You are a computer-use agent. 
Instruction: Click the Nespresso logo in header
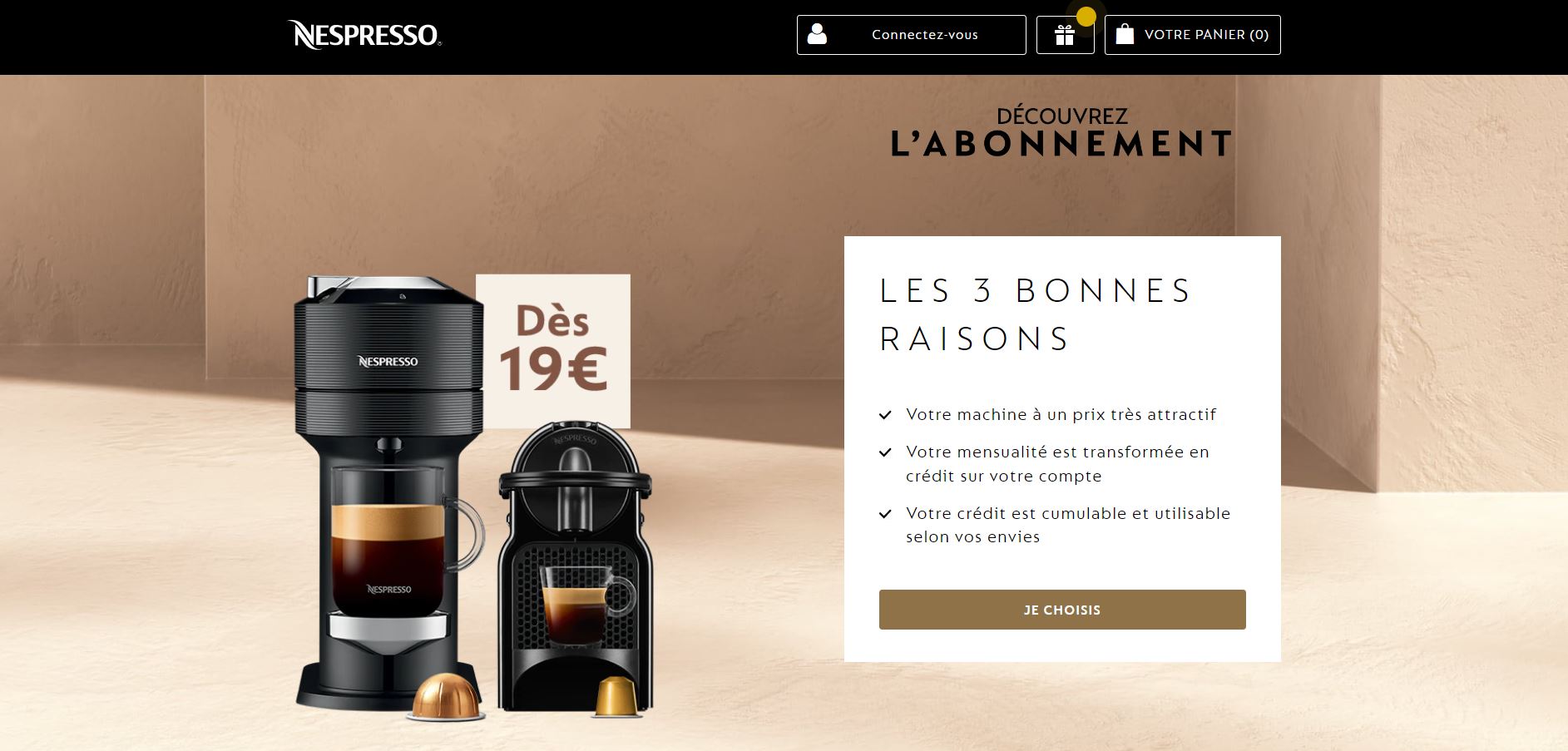click(x=364, y=35)
